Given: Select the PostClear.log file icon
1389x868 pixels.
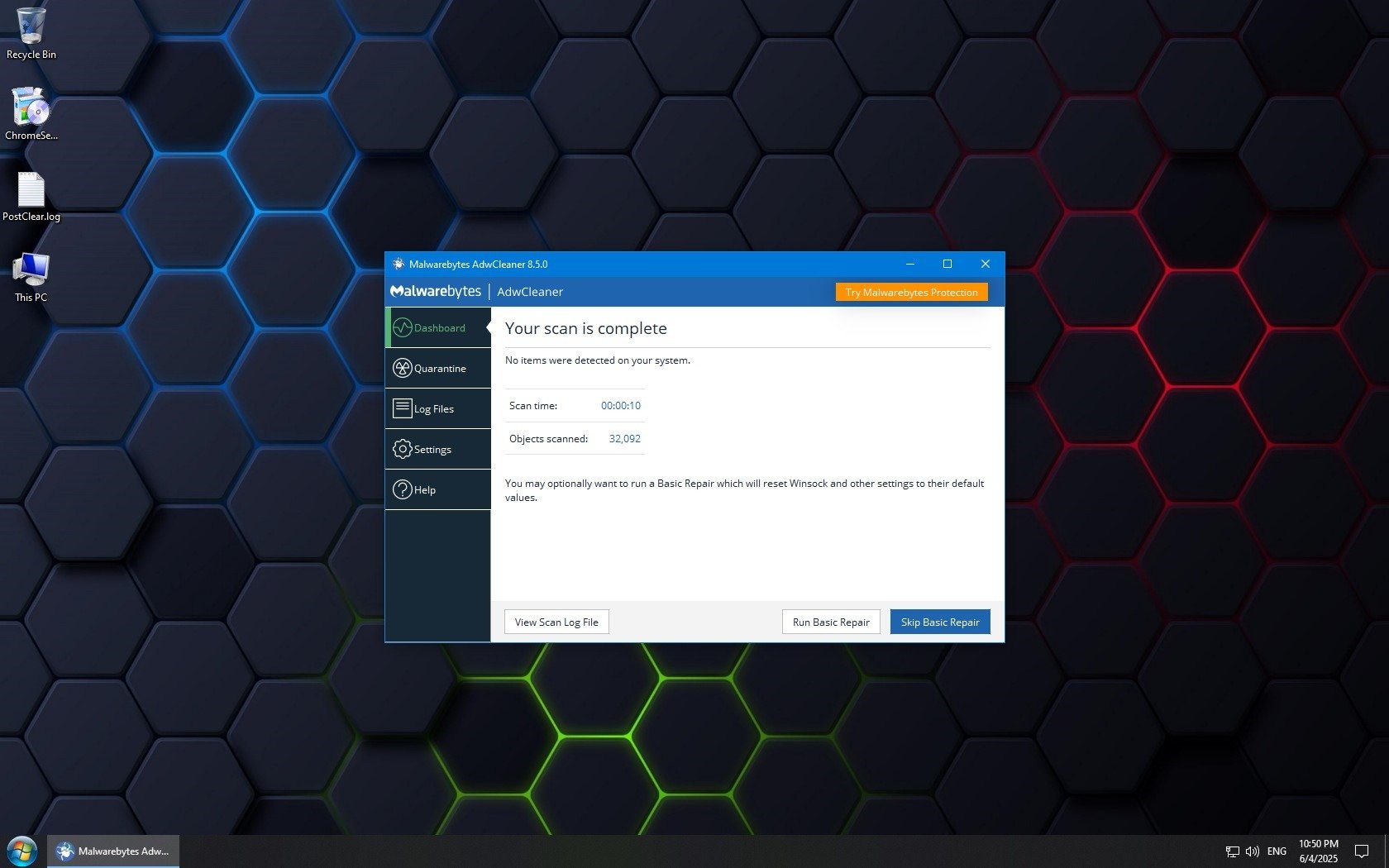Looking at the screenshot, I should pos(31,196).
